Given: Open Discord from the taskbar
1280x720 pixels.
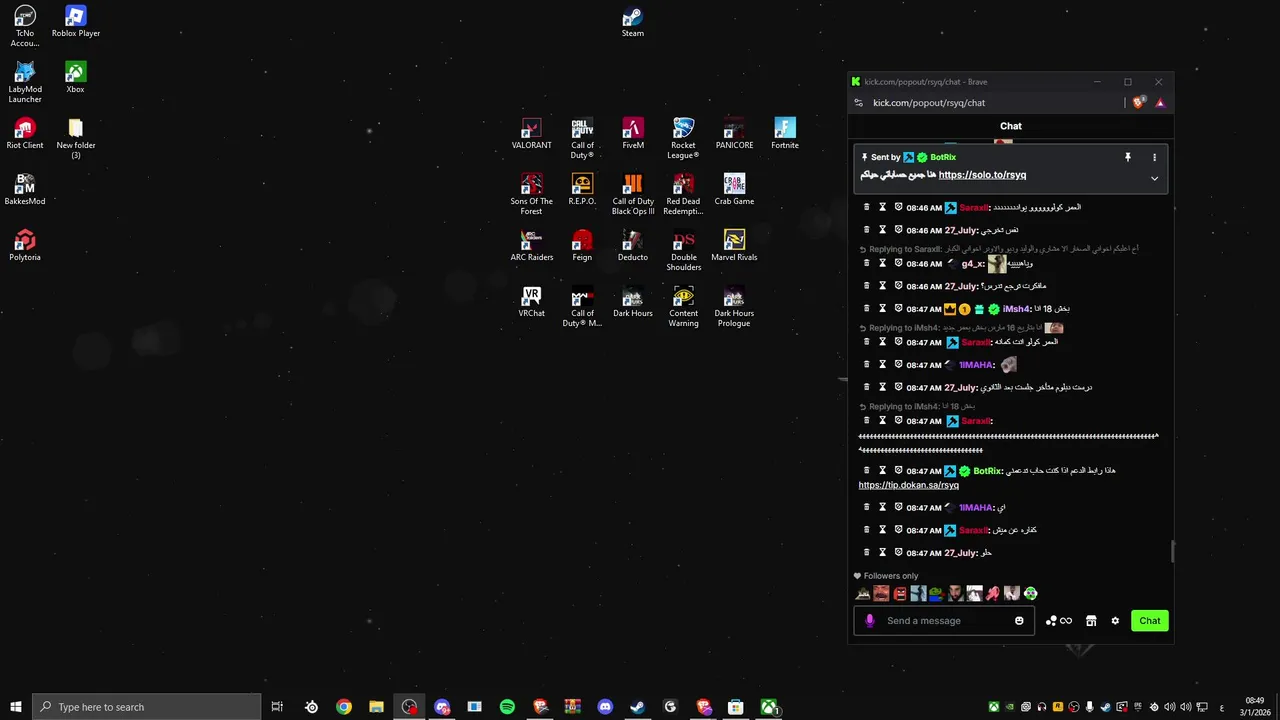Looking at the screenshot, I should click(x=605, y=707).
